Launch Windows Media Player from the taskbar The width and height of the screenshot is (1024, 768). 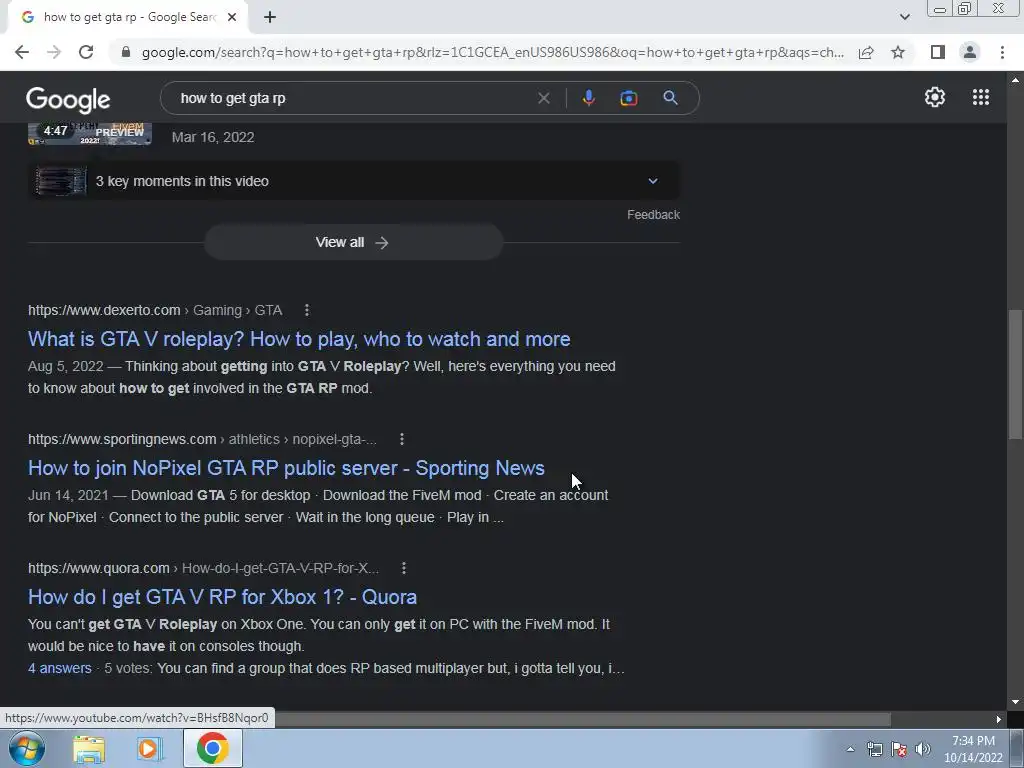point(149,749)
